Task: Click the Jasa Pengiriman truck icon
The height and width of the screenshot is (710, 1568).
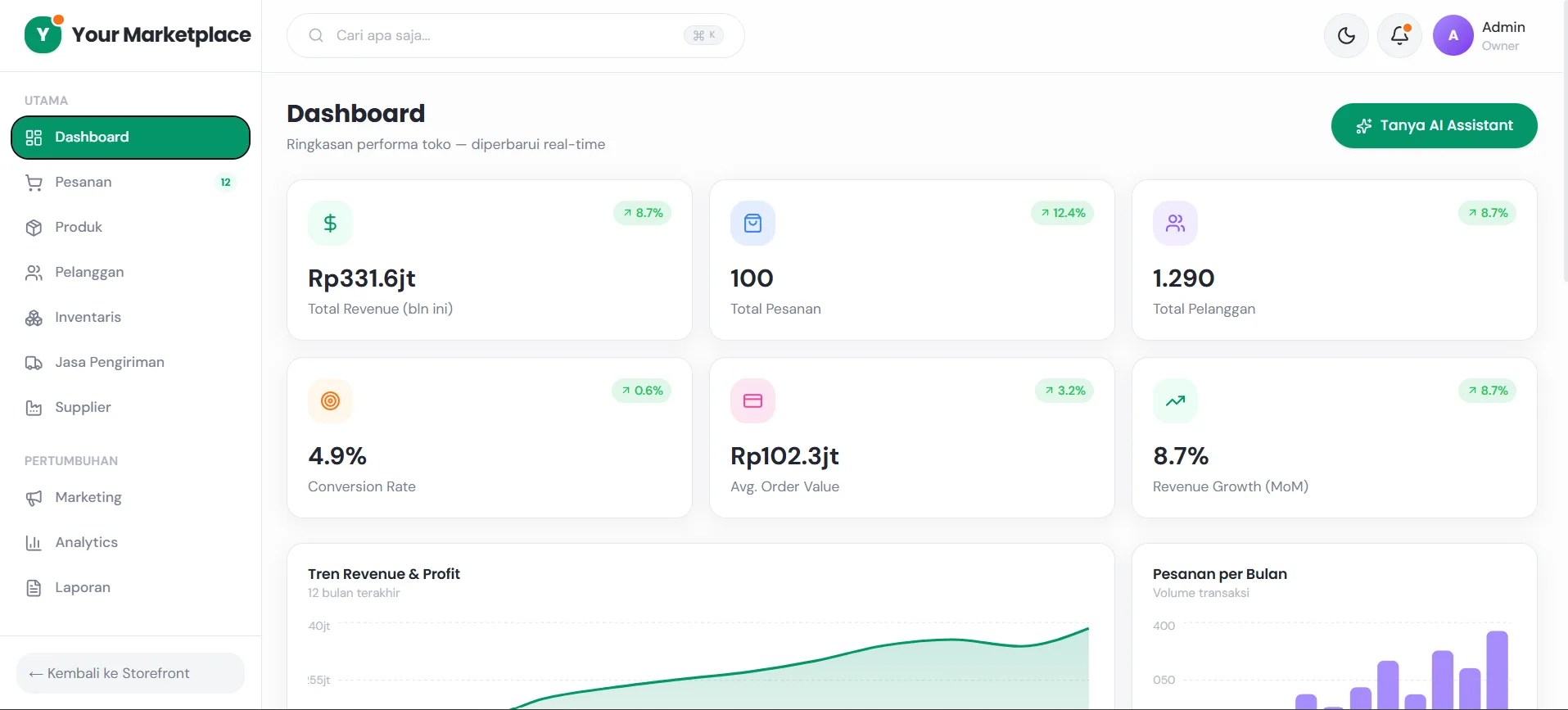Action: click(34, 363)
